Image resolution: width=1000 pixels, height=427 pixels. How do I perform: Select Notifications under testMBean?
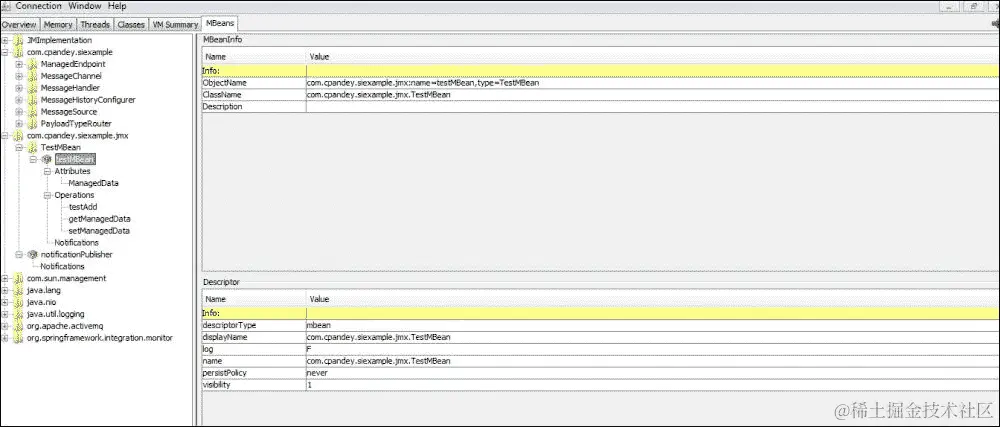coord(77,243)
